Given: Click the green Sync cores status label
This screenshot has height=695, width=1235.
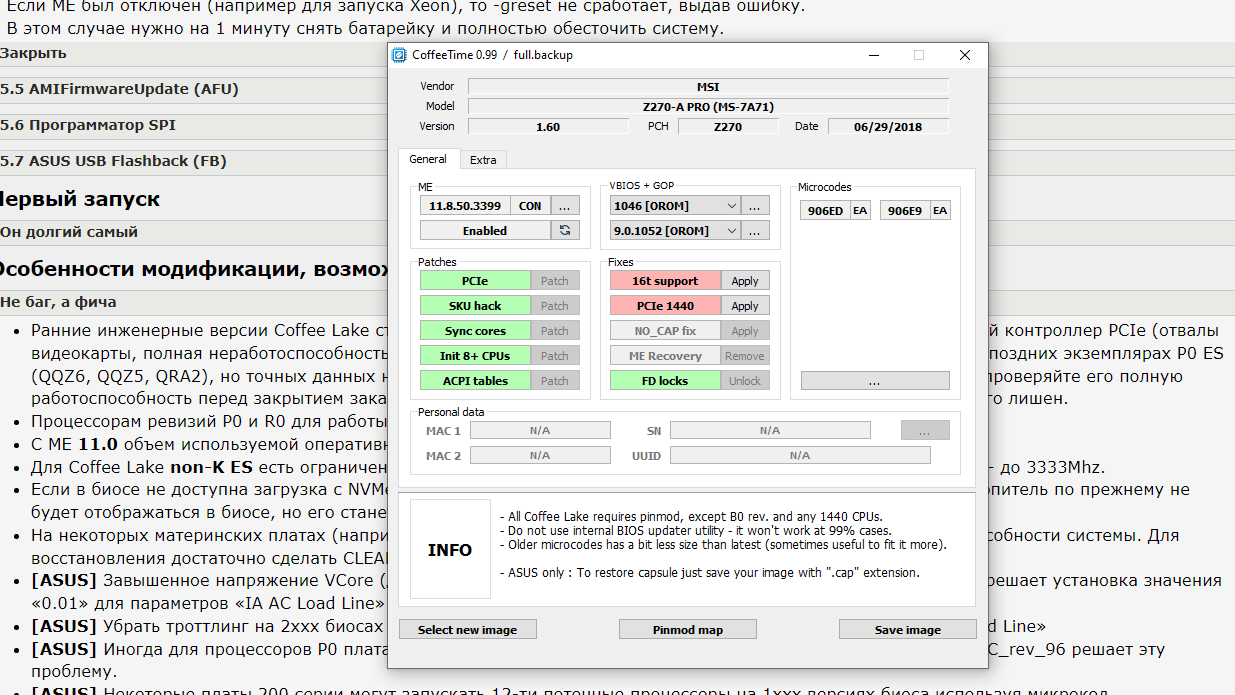Looking at the screenshot, I should [x=475, y=331].
